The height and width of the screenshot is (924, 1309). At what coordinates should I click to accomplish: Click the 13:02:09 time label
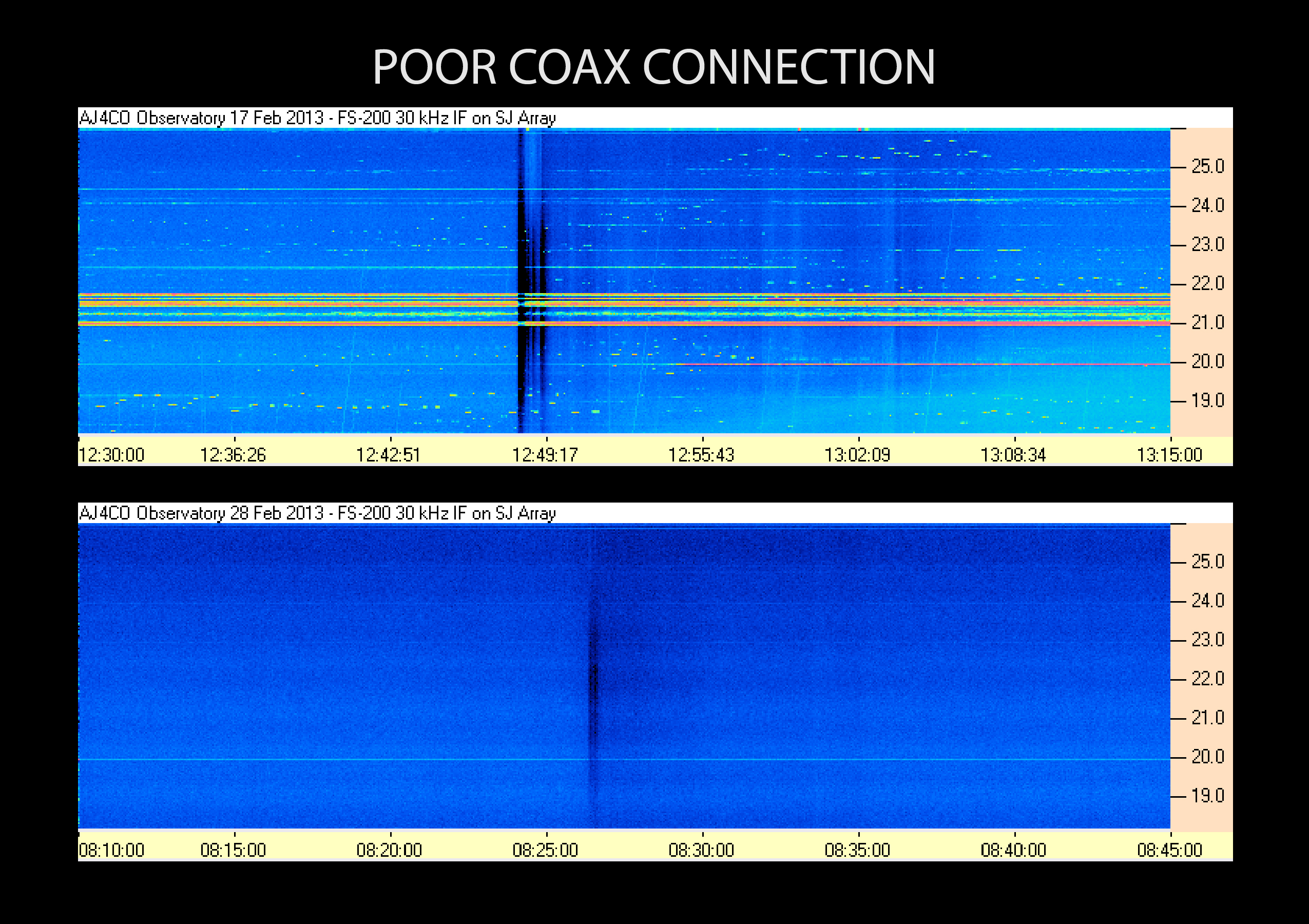857,455
